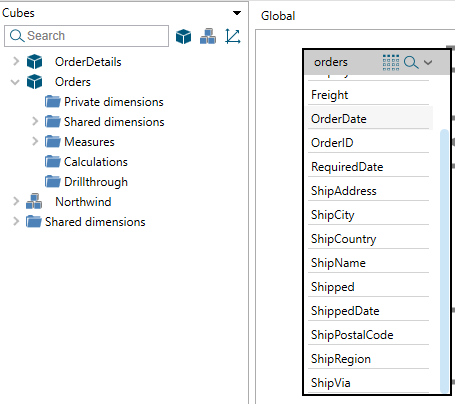Select the Calculations tree item

click(96, 162)
